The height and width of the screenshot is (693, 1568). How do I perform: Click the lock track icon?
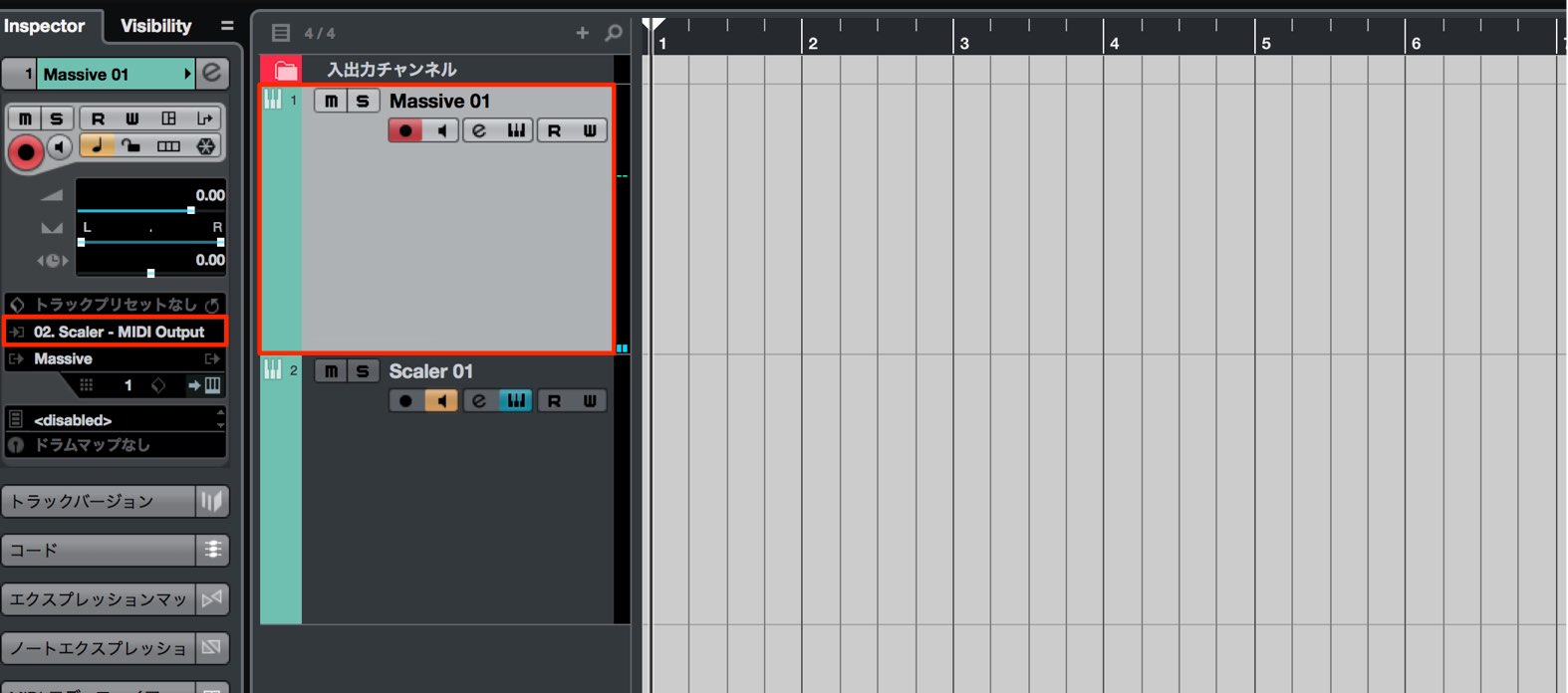click(x=131, y=146)
